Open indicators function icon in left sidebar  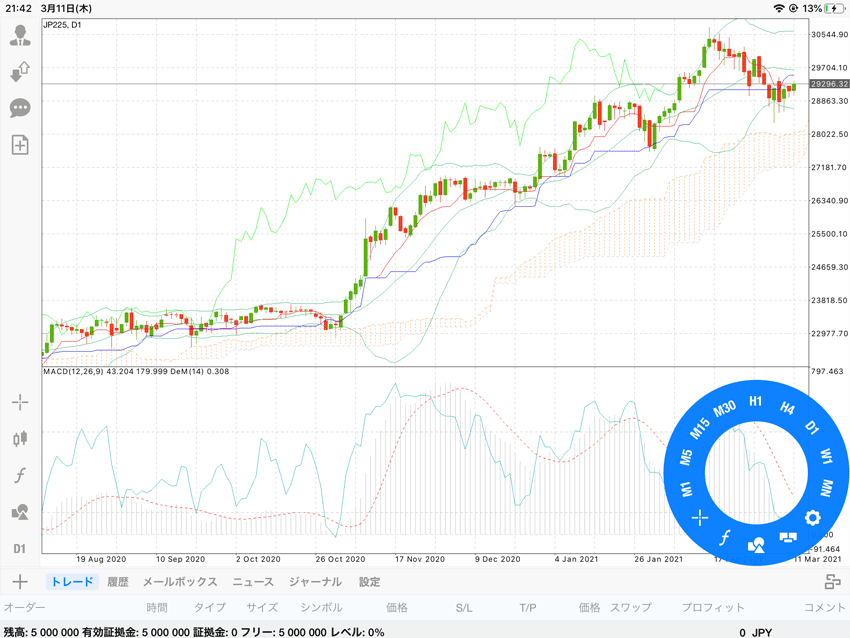20,475
